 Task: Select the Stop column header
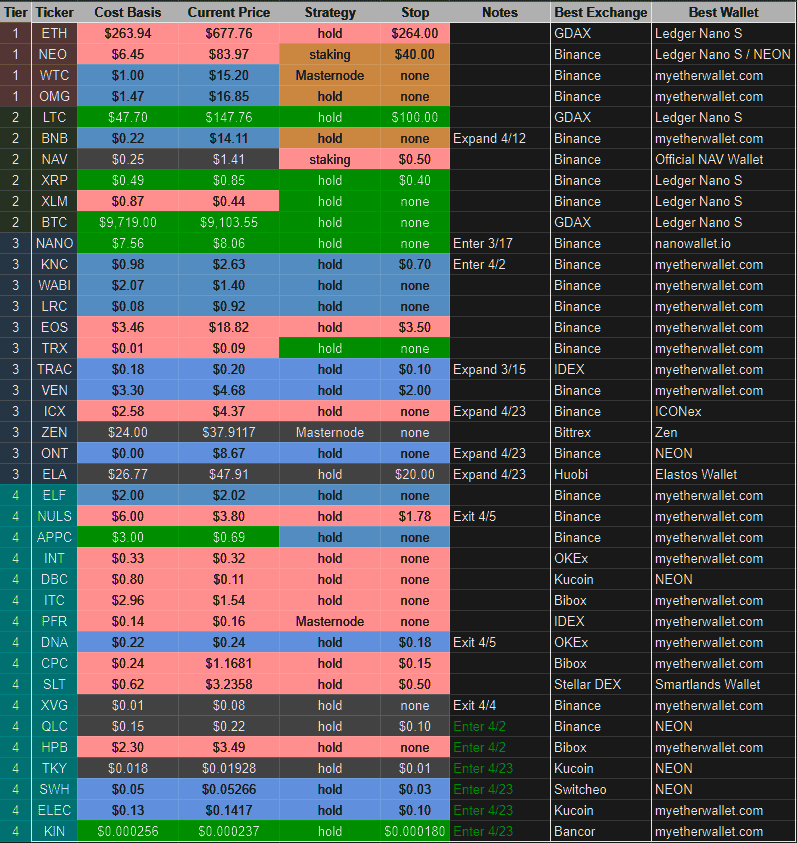coord(415,12)
